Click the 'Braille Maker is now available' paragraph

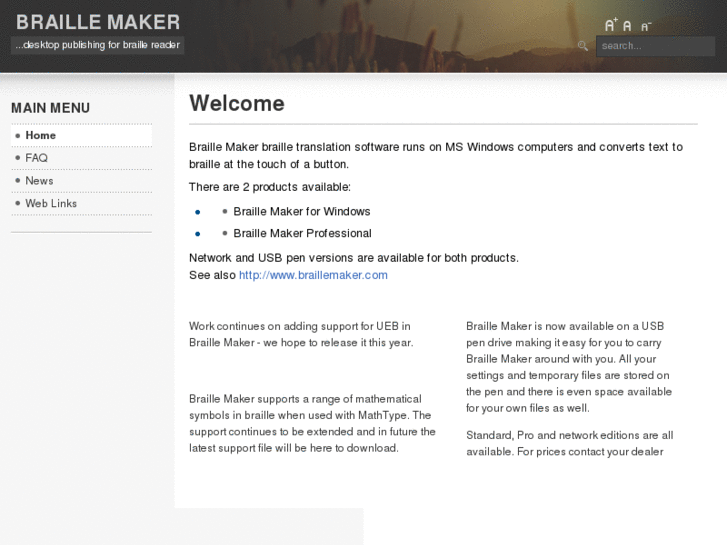pyautogui.click(x=569, y=367)
